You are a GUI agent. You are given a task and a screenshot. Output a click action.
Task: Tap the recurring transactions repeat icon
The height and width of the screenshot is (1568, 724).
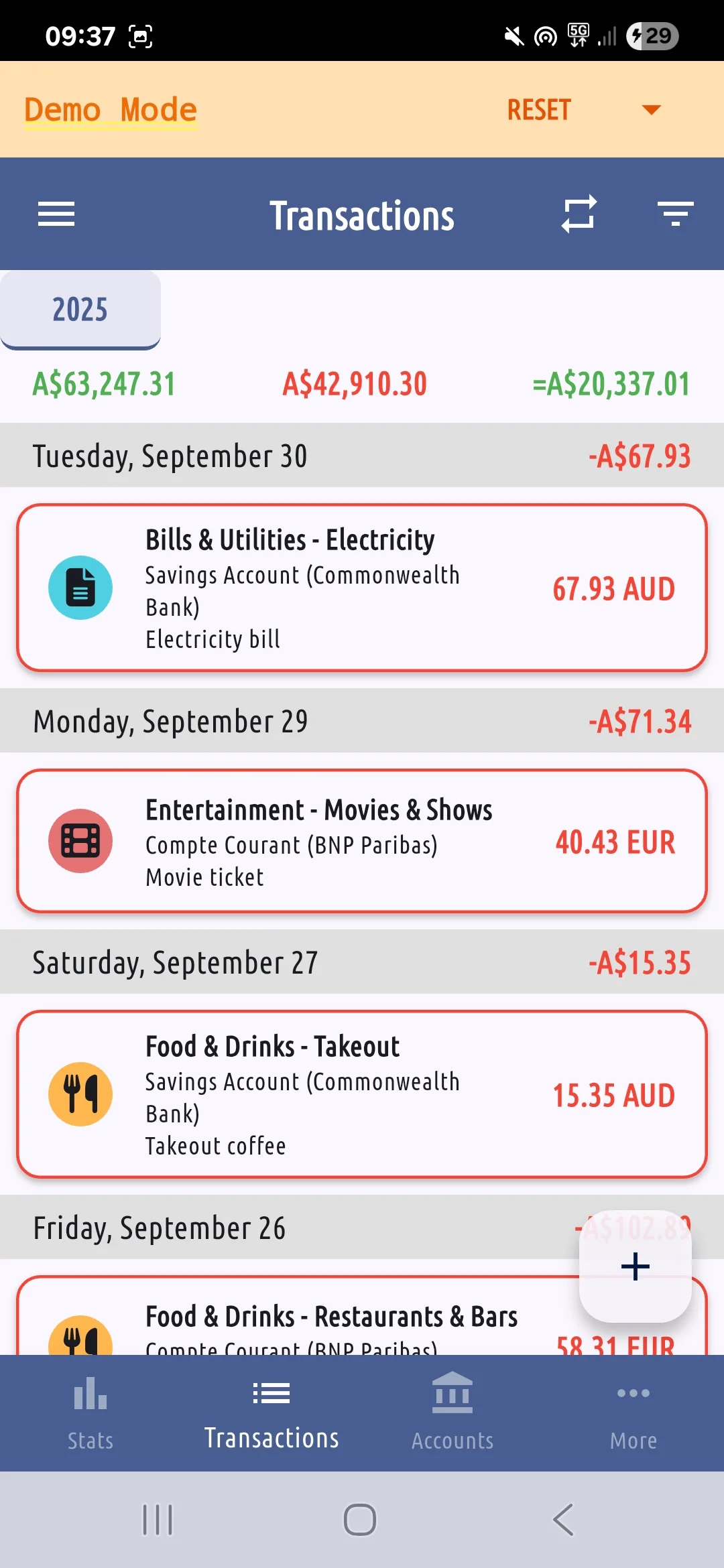pyautogui.click(x=579, y=214)
